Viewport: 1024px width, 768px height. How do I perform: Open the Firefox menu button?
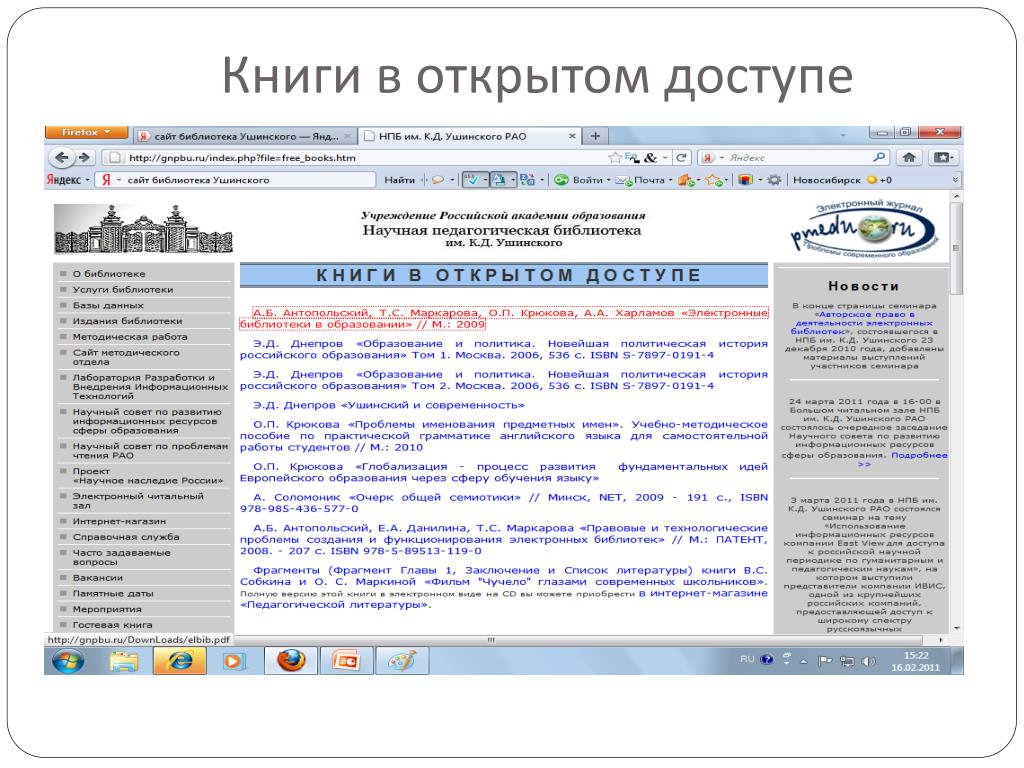86,133
